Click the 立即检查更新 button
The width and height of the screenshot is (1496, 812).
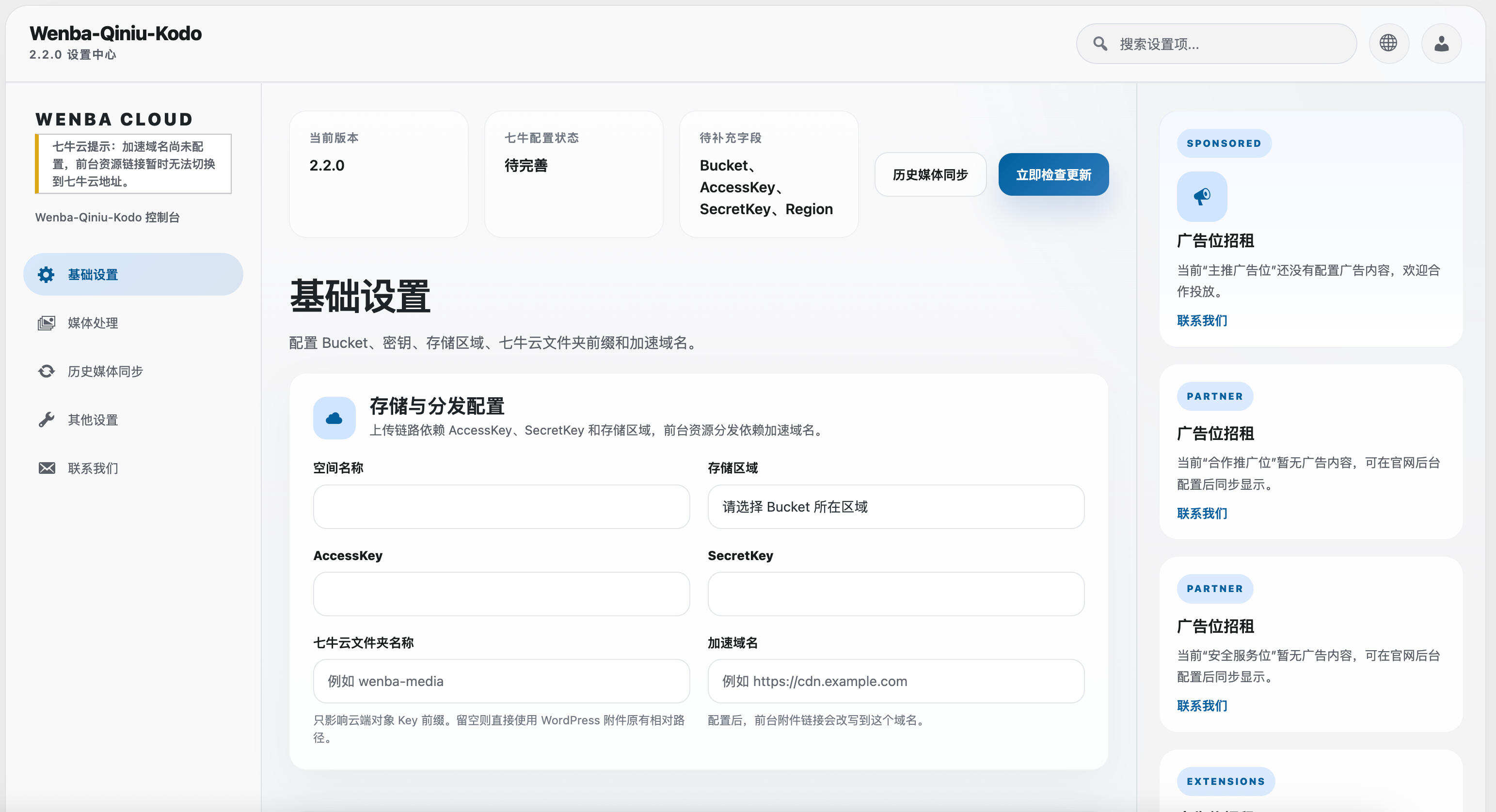1053,174
